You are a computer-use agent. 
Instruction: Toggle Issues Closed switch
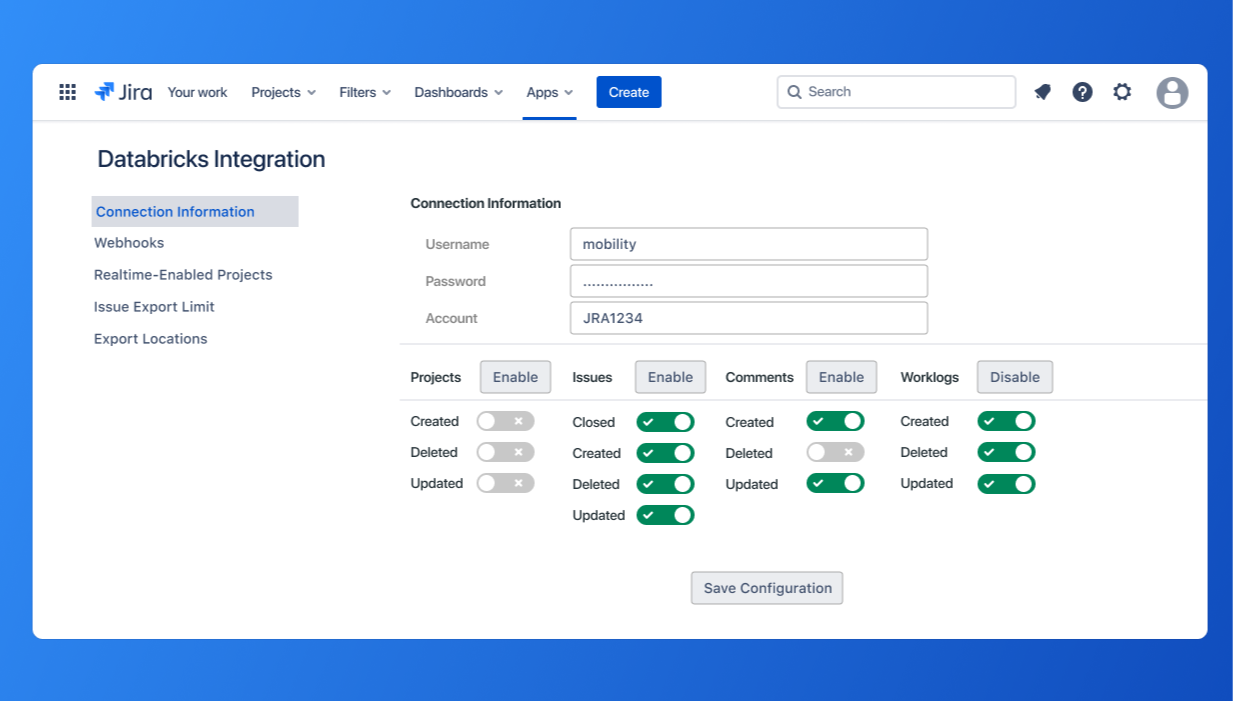[x=665, y=422]
